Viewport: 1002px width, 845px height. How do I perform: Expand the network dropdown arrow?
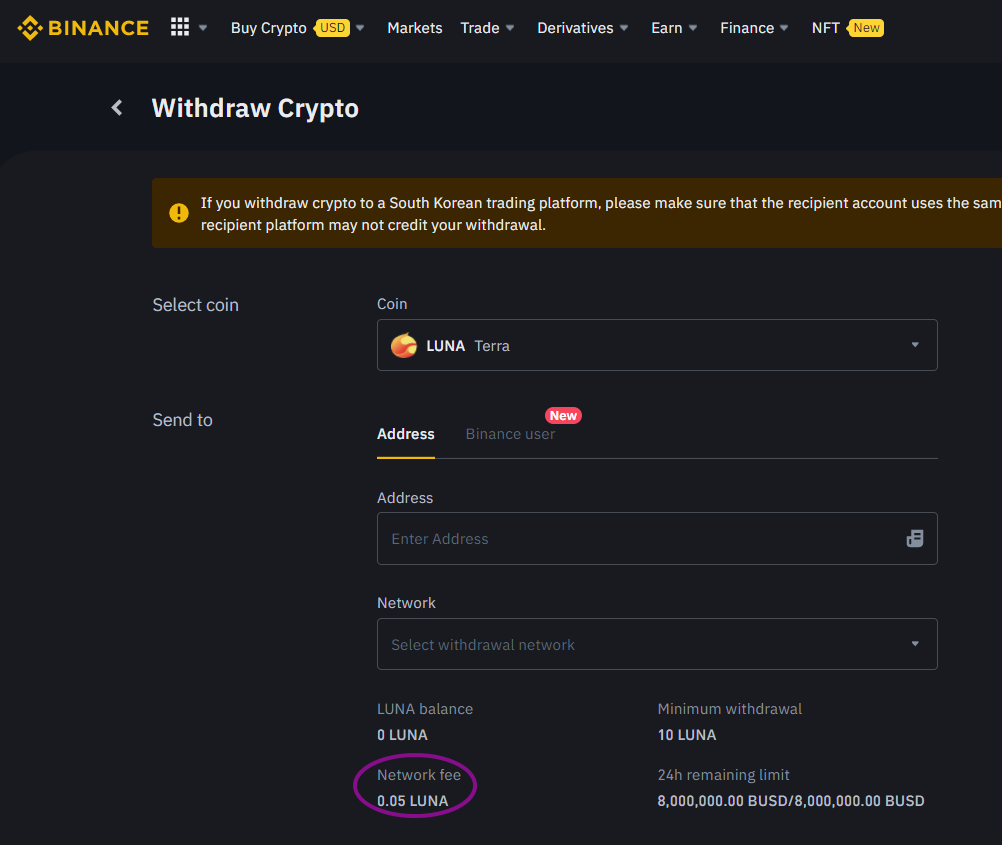coord(915,644)
